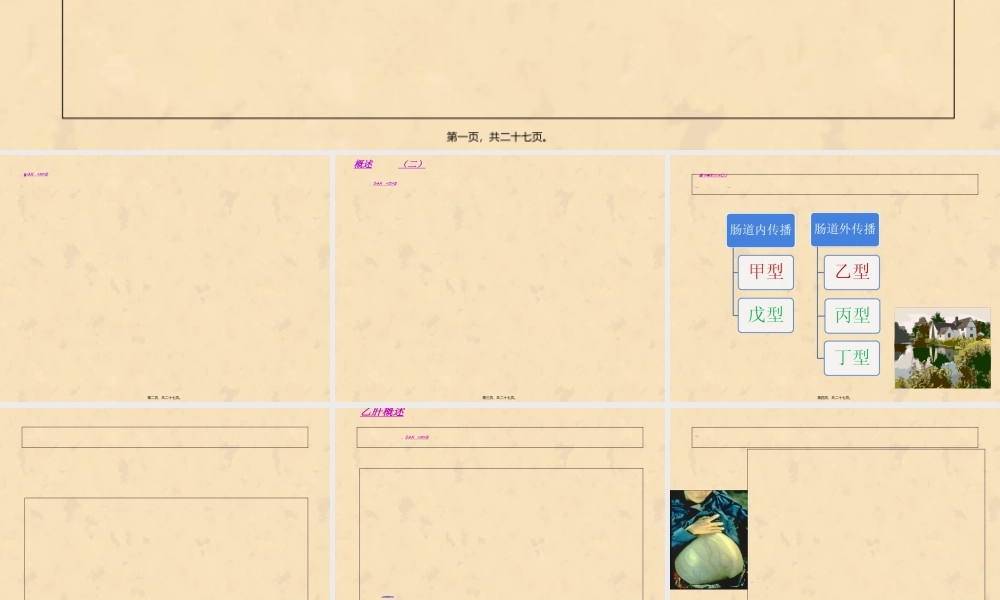
Task: Click the 肠道内传播 blue header box
Action: (x=760, y=229)
